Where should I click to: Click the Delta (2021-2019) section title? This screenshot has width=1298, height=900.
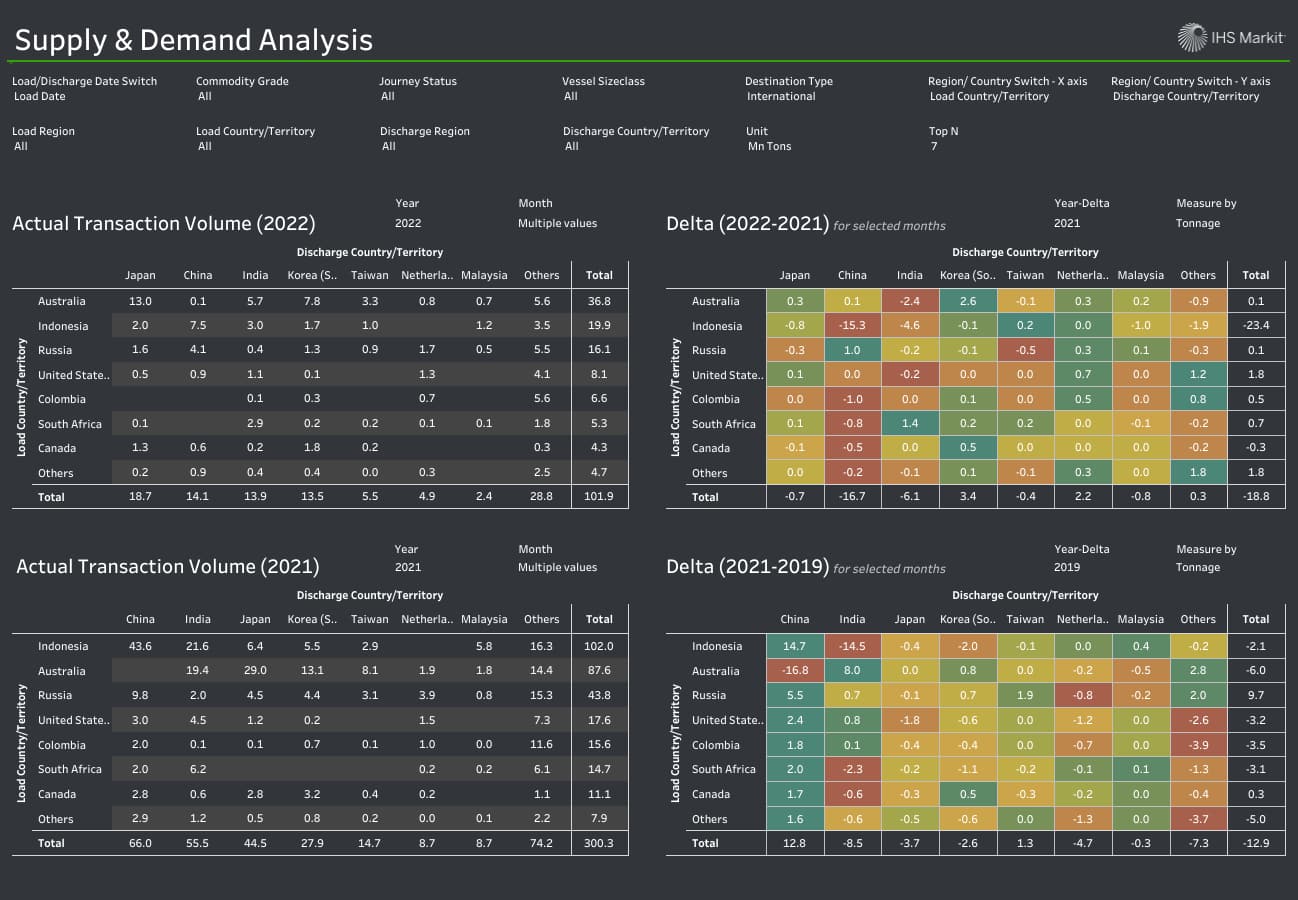pos(747,567)
